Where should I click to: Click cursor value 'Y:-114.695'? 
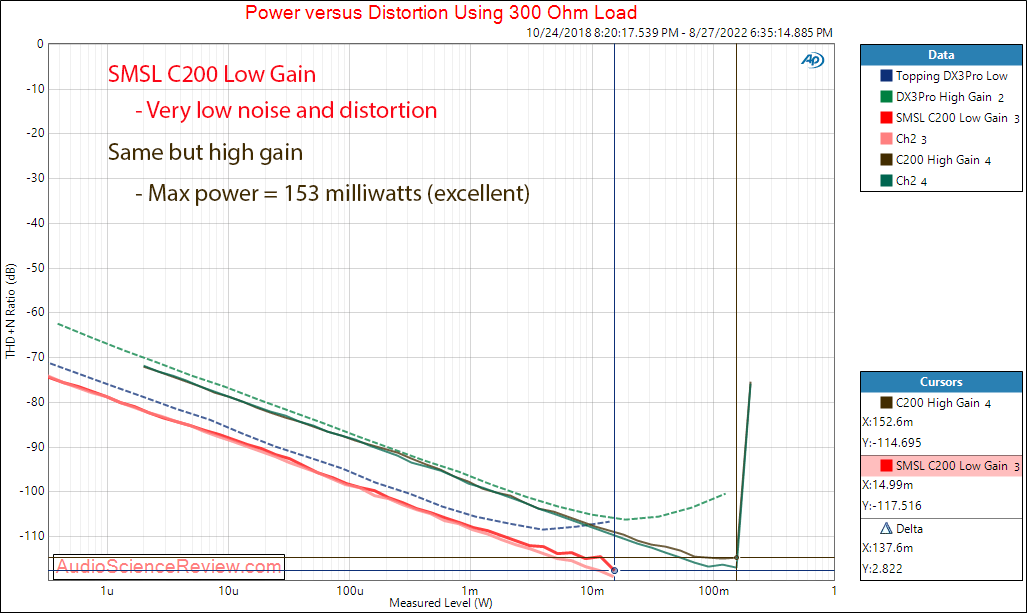[892, 443]
